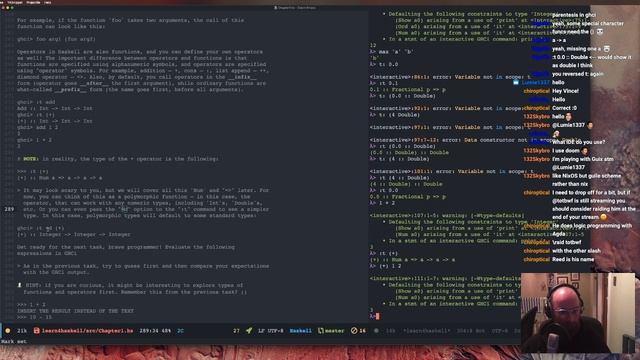640x360 pixels.
Task: Click chat message 'with the other slash'
Action: pyautogui.click(x=576, y=251)
